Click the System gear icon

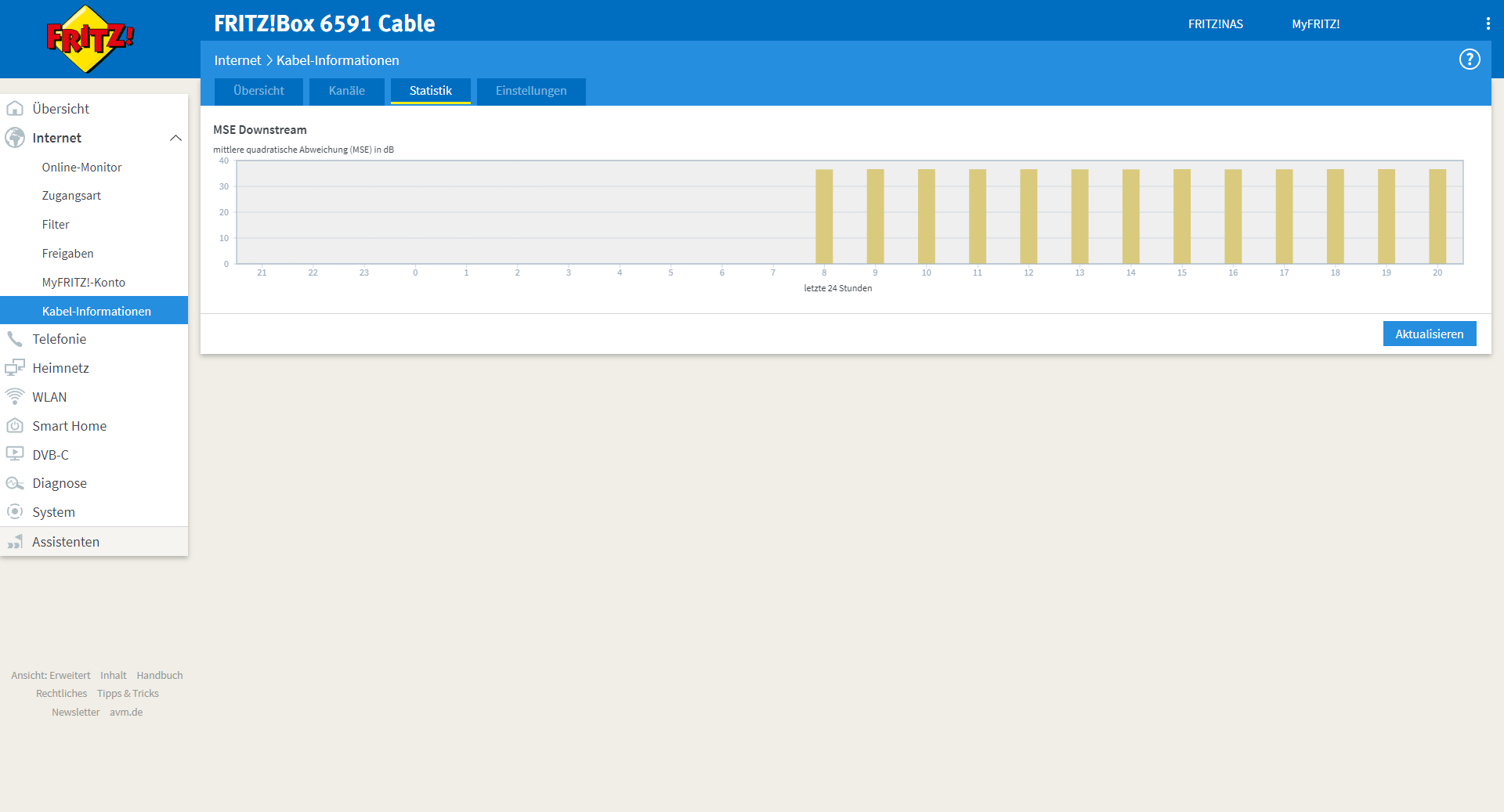15,512
